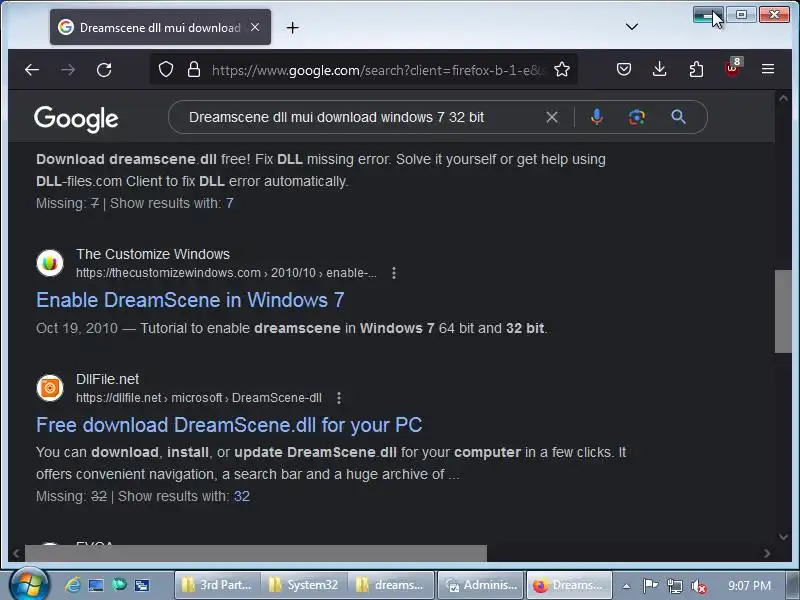Clear the Google search query
The height and width of the screenshot is (600, 800).
click(x=552, y=117)
